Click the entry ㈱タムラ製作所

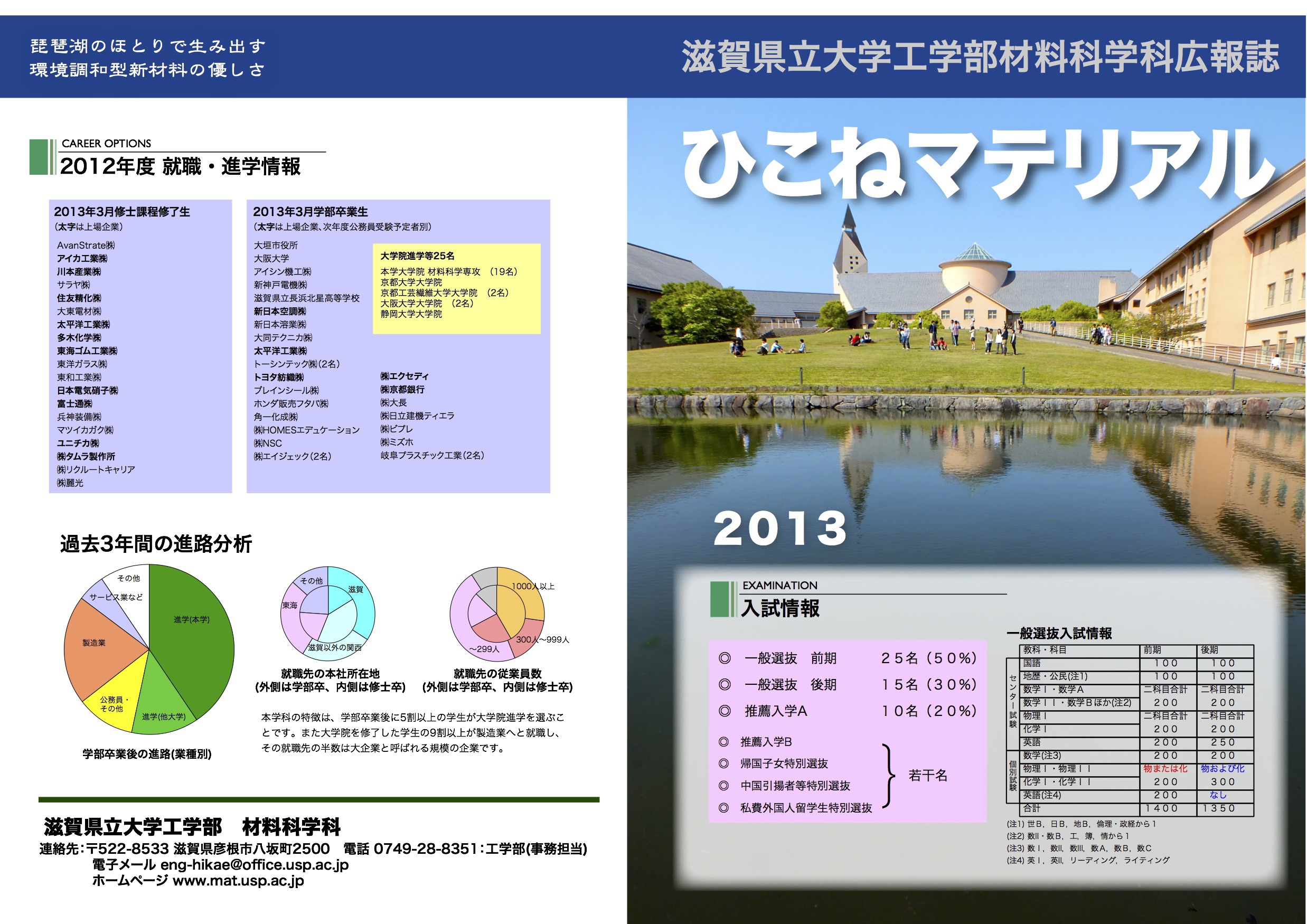tap(86, 456)
